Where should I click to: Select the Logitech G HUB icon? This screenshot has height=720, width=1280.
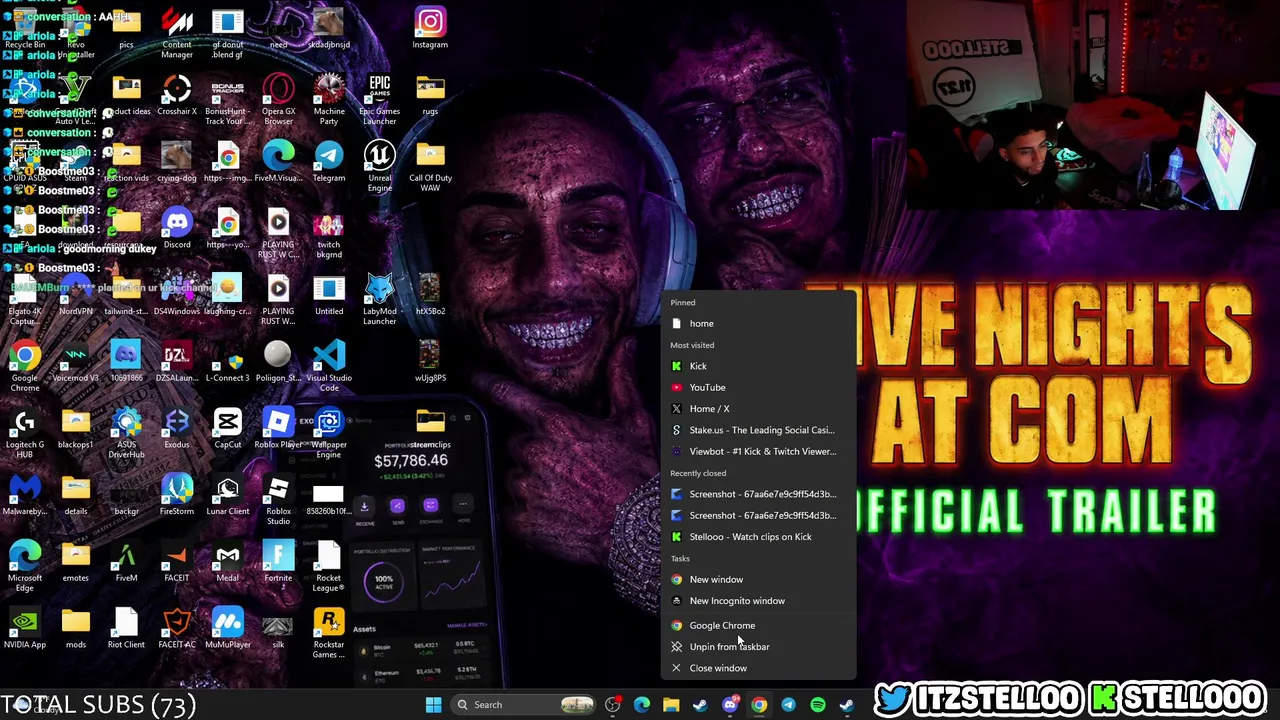(25, 434)
